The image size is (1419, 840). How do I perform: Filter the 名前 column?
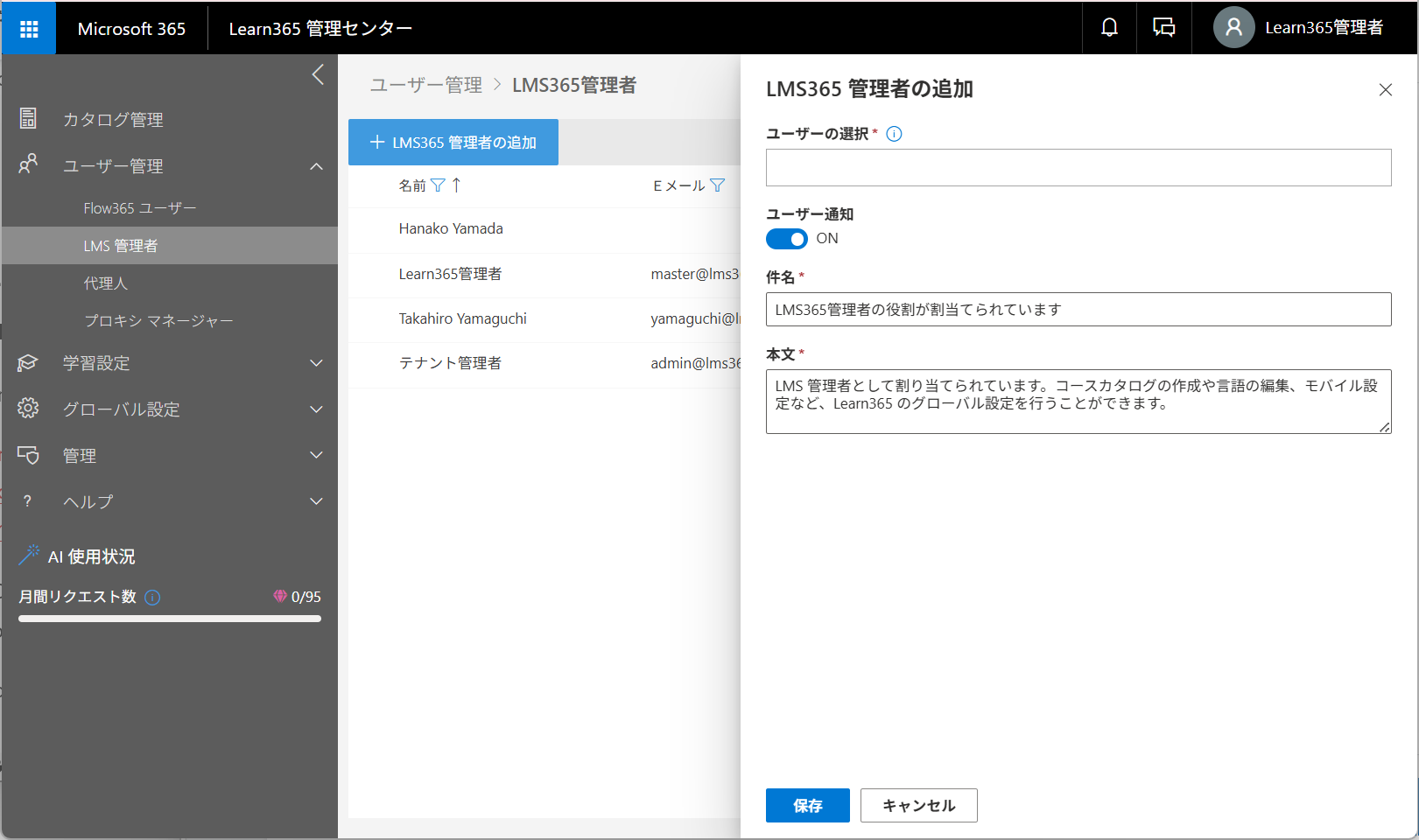[x=438, y=185]
